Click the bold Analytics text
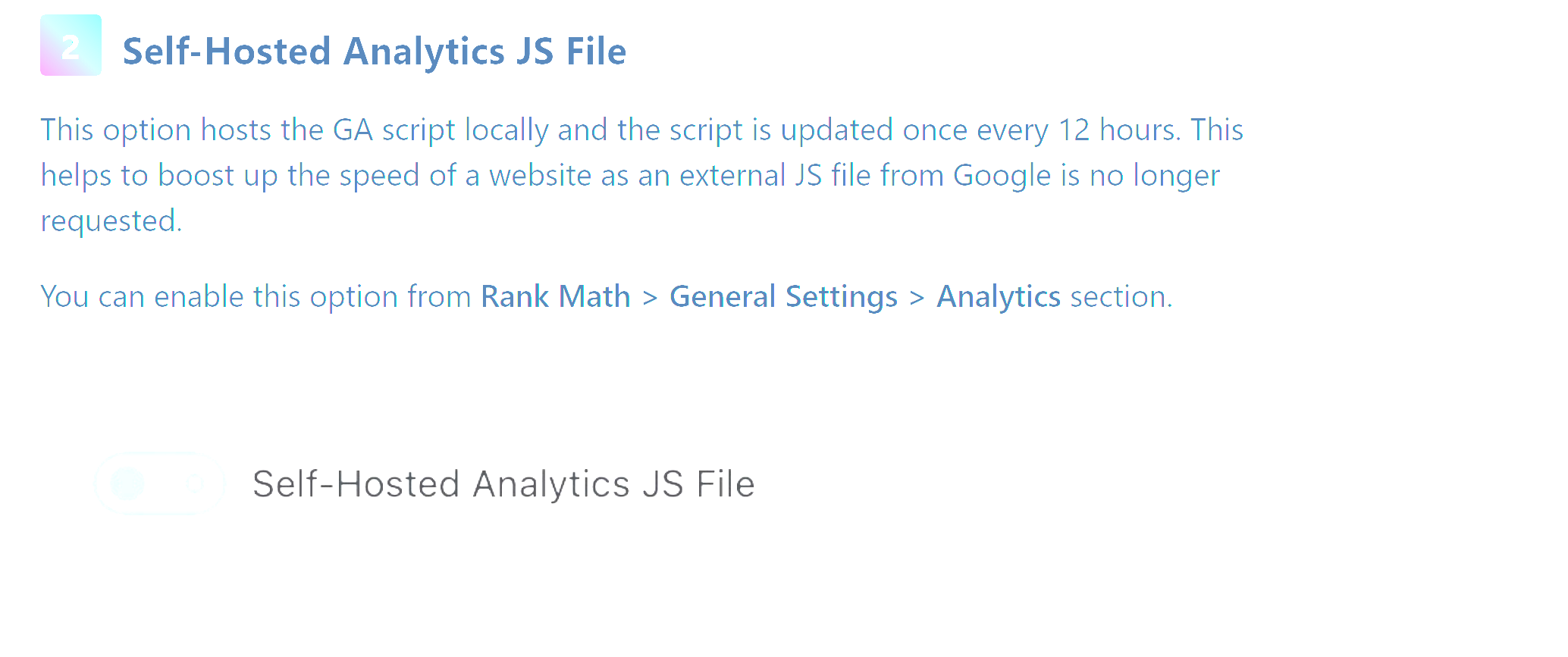The image size is (1568, 657). 998,296
